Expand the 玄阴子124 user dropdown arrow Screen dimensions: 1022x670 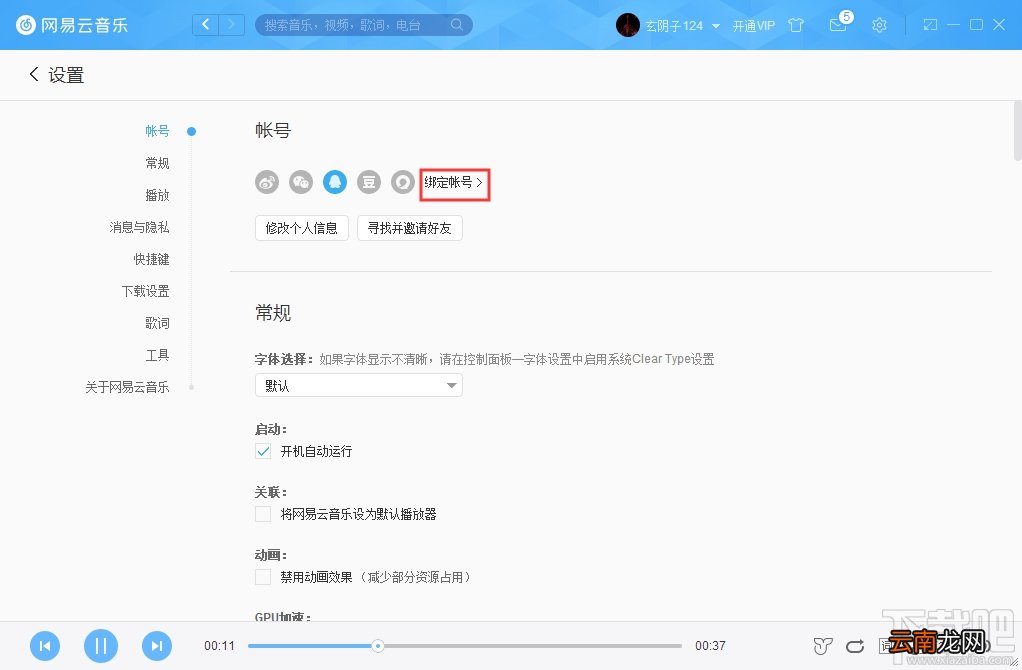tap(716, 26)
